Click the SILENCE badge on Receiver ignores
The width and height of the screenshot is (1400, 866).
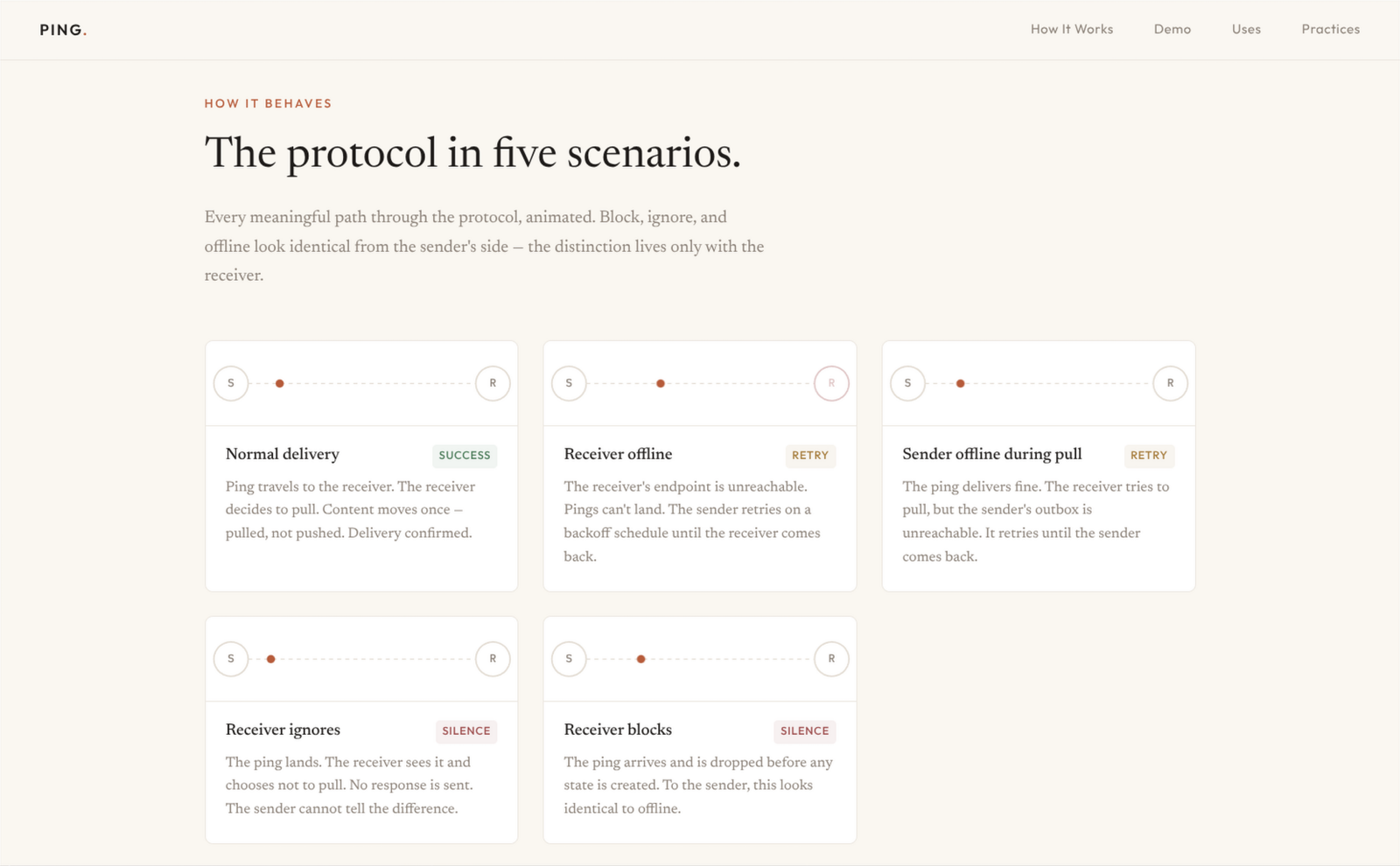click(465, 730)
